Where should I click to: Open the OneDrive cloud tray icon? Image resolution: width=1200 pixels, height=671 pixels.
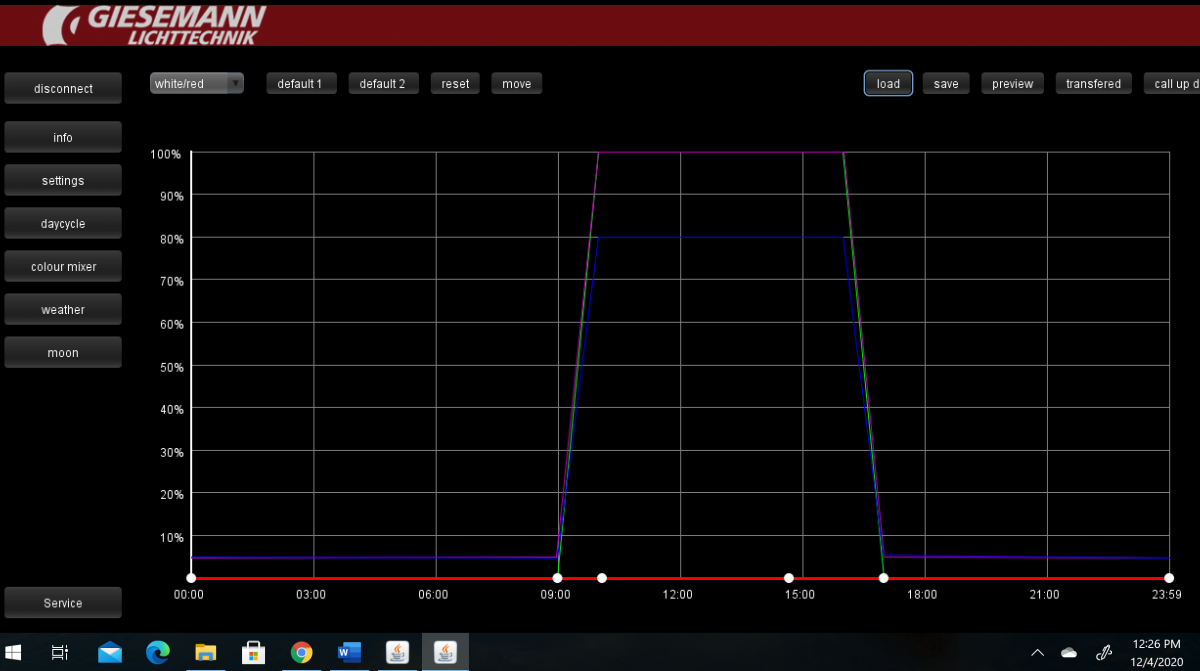click(x=1069, y=653)
